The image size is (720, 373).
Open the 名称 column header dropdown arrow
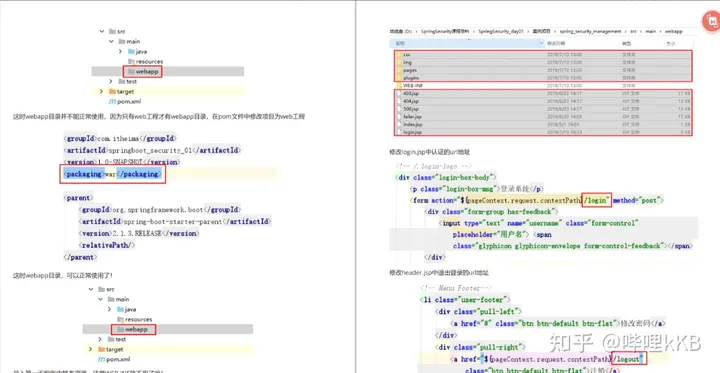[541, 43]
